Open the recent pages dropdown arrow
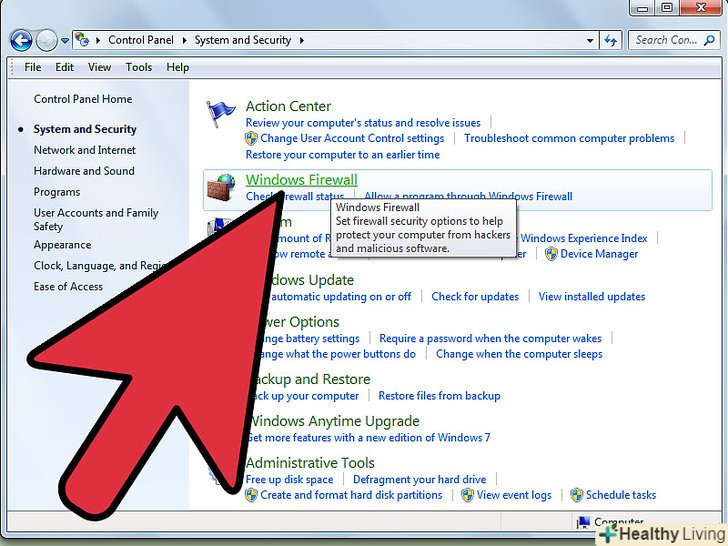Screen dimensions: 728x546 click(65, 41)
